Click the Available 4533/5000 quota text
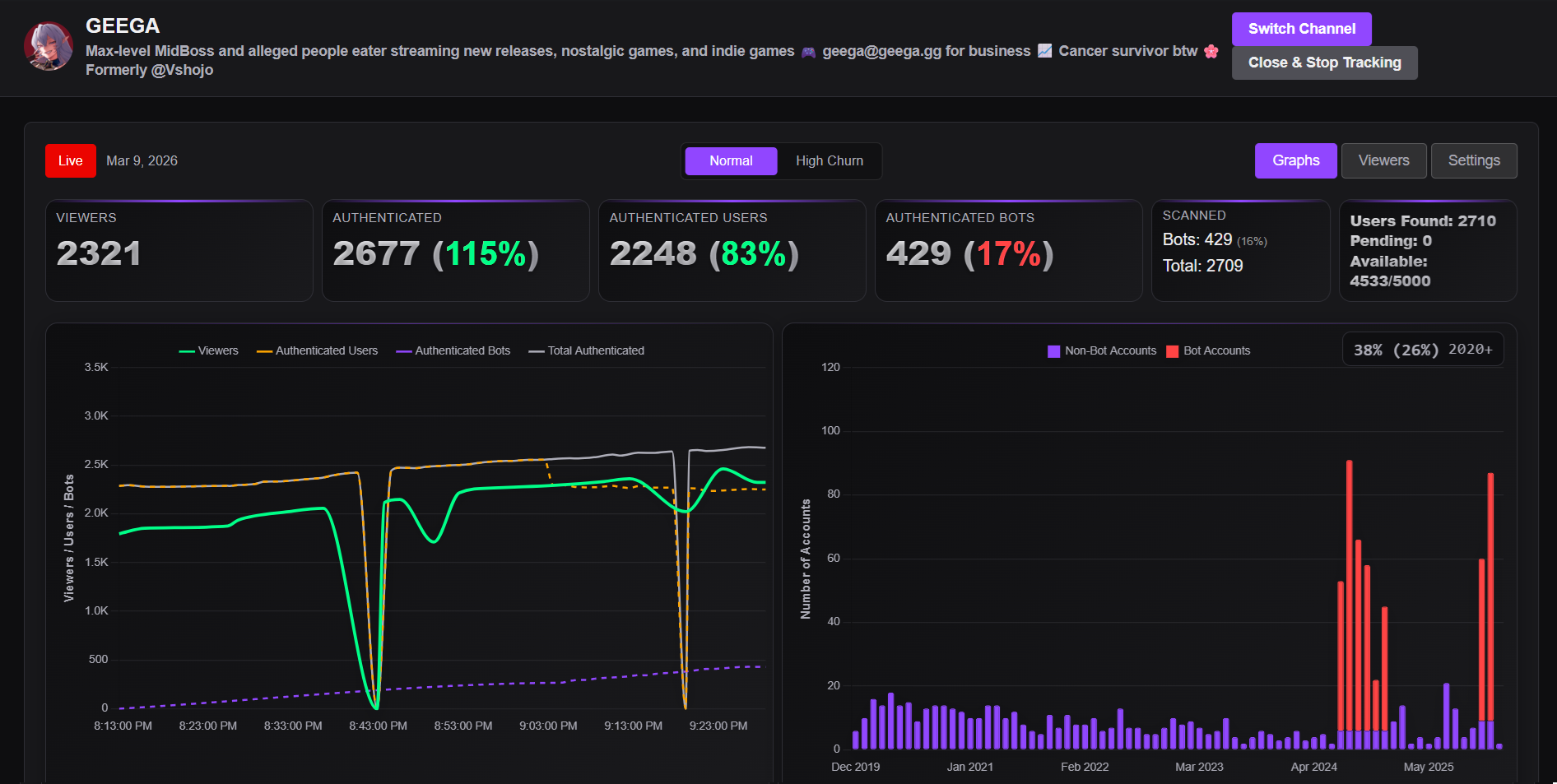 (1390, 271)
